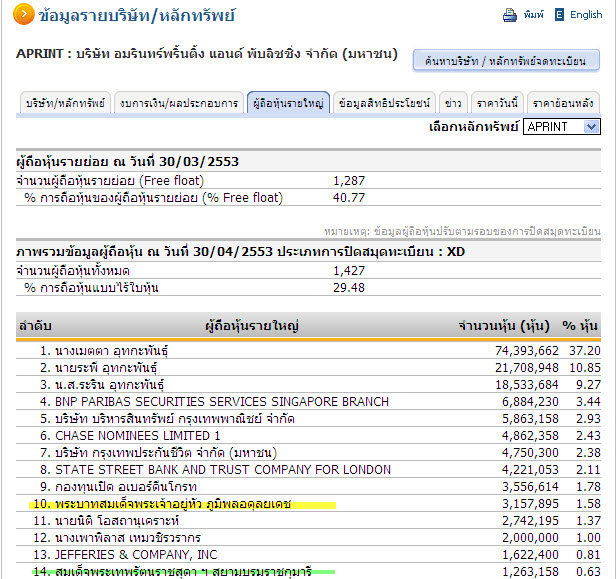
Task: Click the total shareholders value 1,427
Action: [x=349, y=271]
